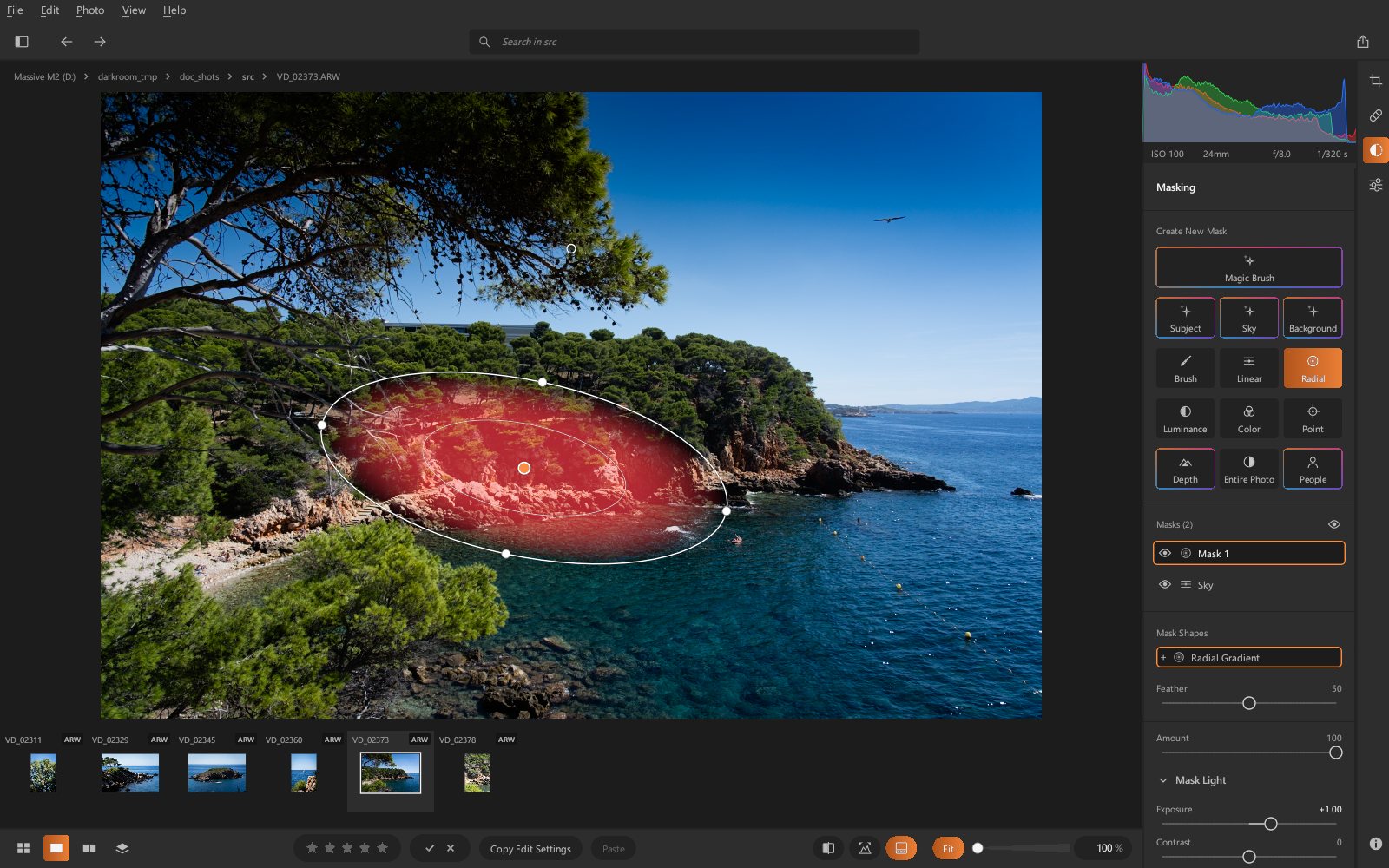1389x868 pixels.
Task: Create a Color range mask
Action: tap(1248, 418)
